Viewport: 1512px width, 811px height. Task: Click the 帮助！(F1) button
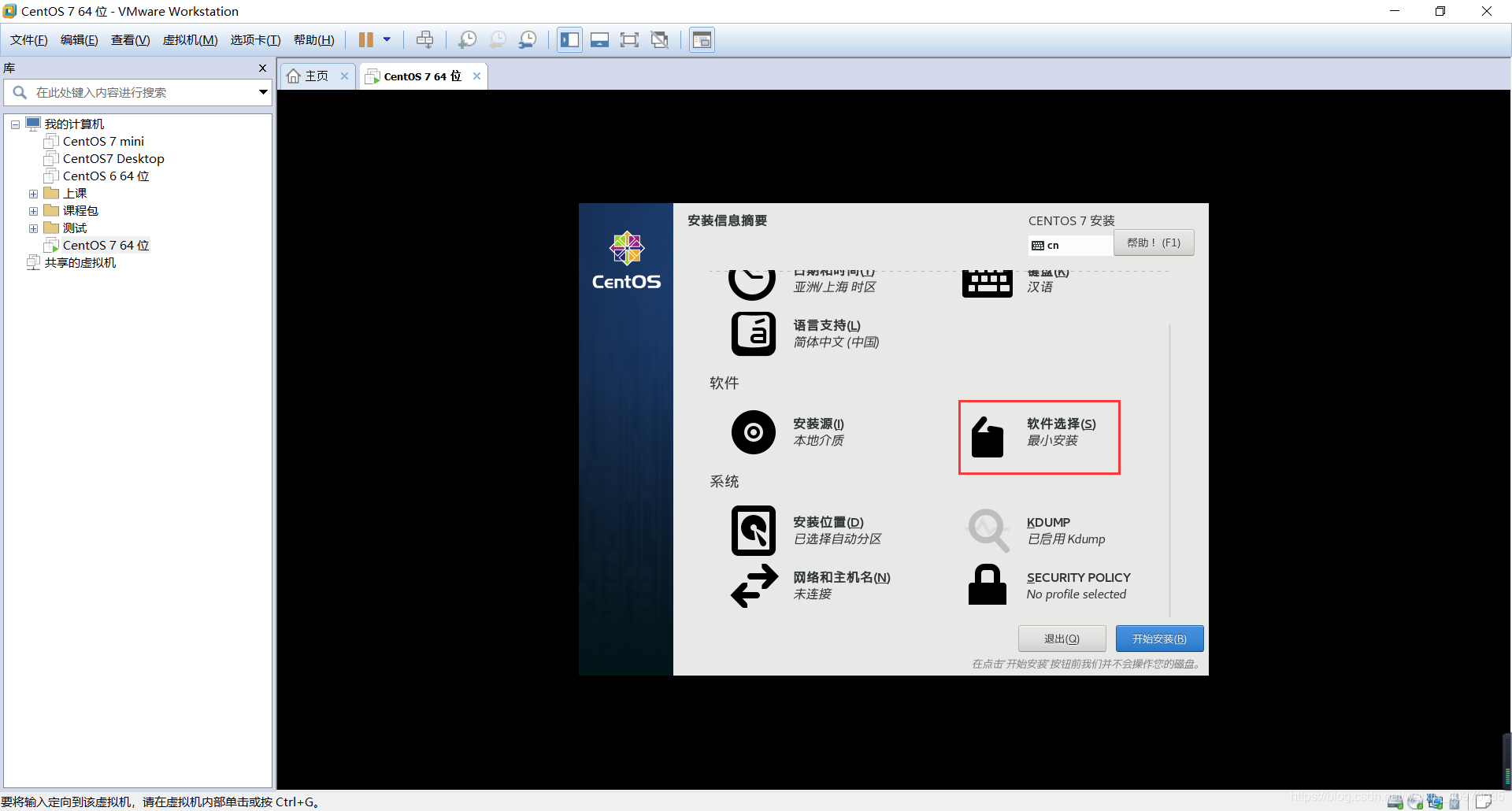(x=1154, y=243)
